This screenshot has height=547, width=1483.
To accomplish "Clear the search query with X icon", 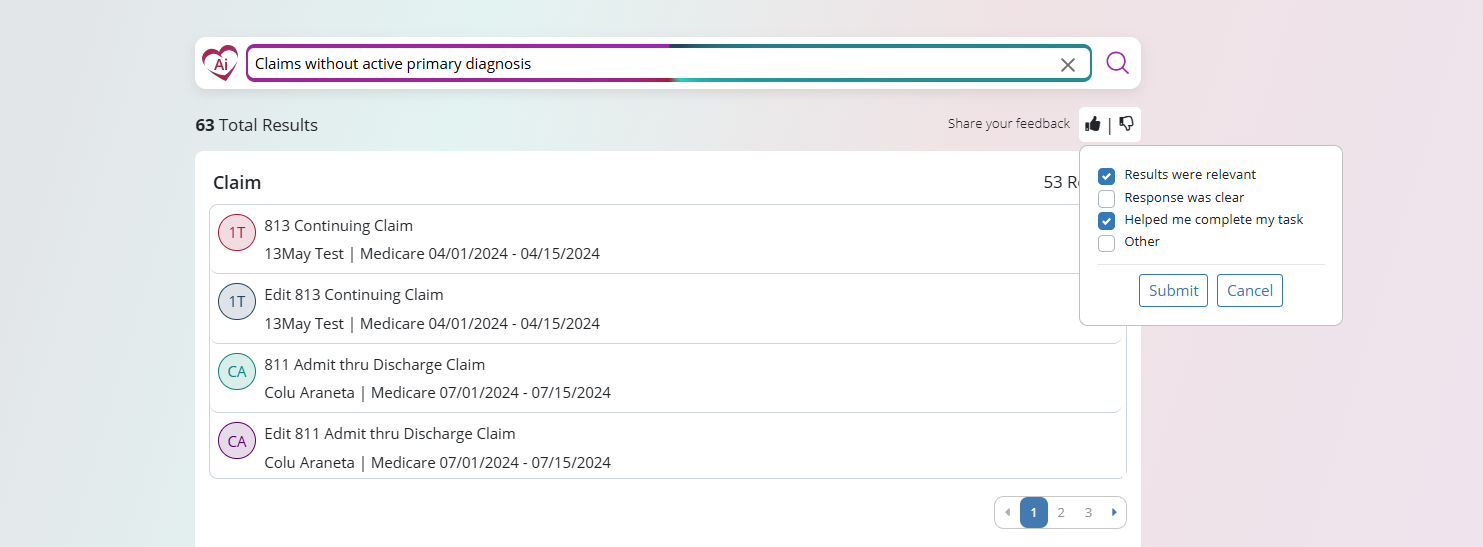I will pos(1067,65).
